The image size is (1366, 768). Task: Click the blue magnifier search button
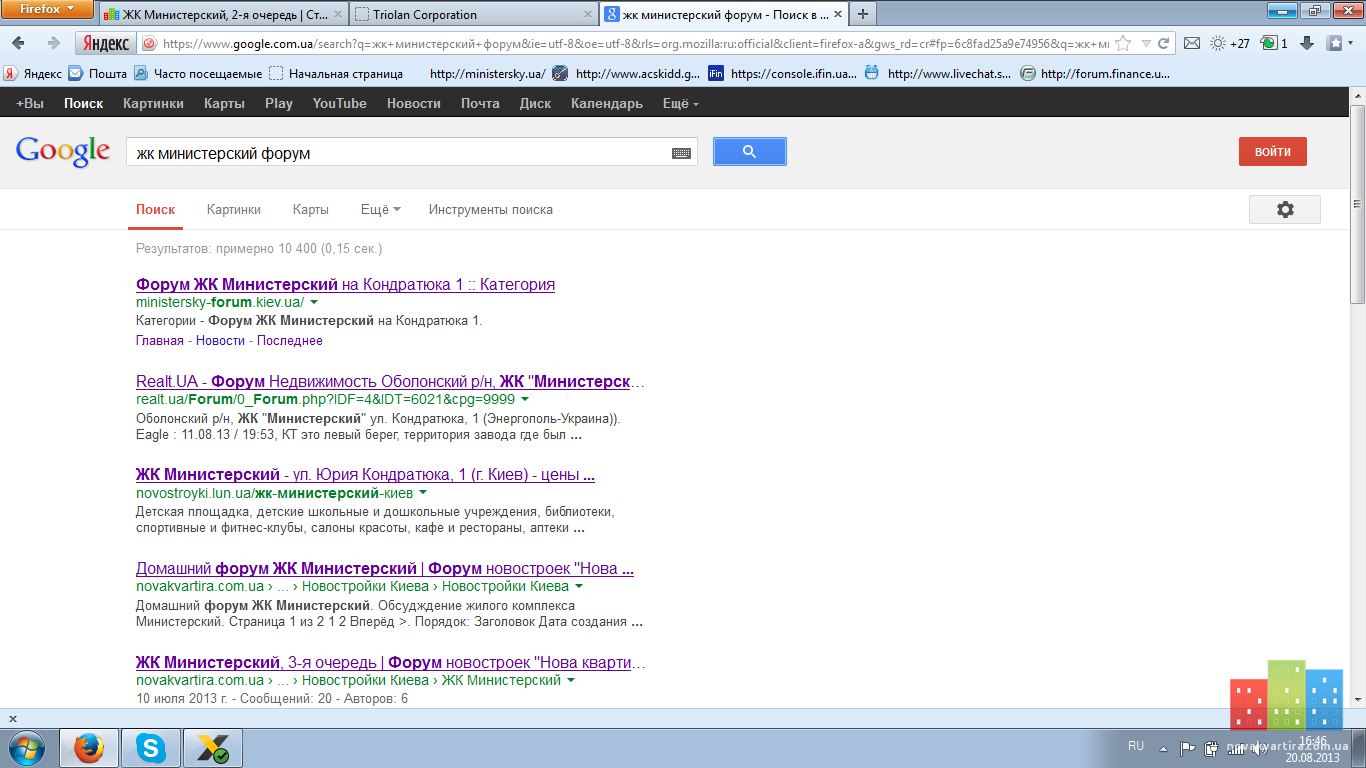tap(749, 152)
